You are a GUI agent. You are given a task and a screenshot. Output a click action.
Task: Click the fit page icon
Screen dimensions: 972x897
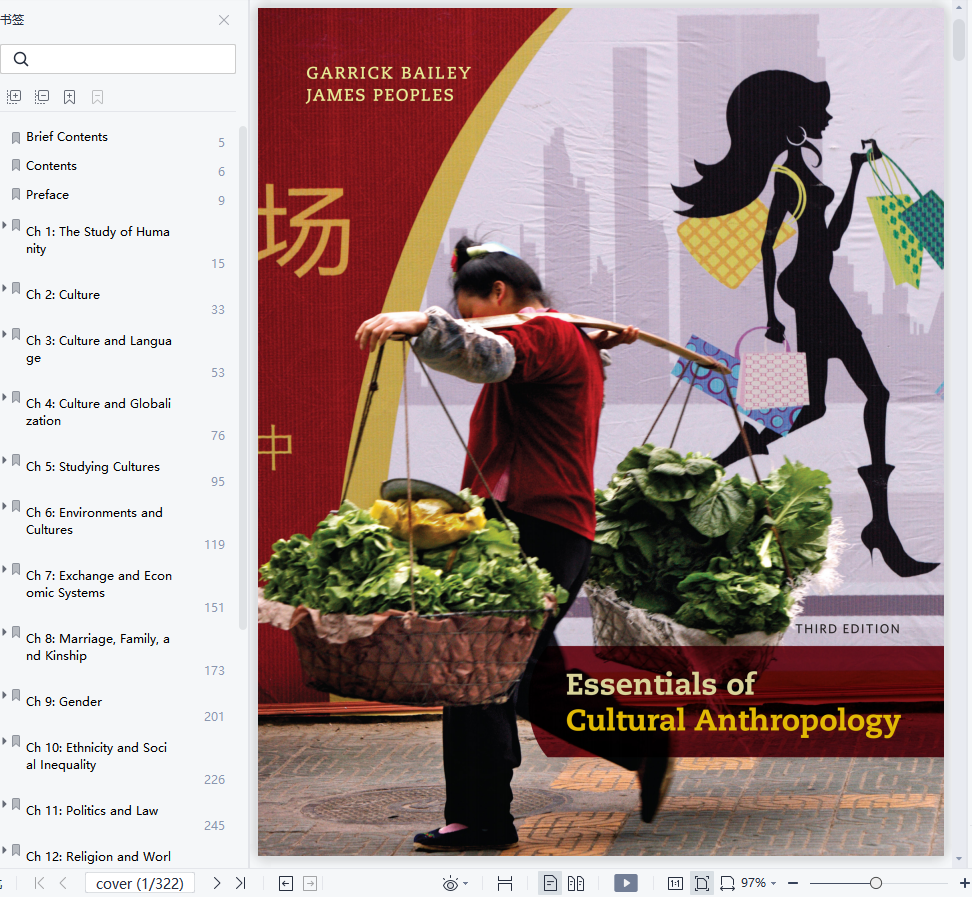(702, 883)
